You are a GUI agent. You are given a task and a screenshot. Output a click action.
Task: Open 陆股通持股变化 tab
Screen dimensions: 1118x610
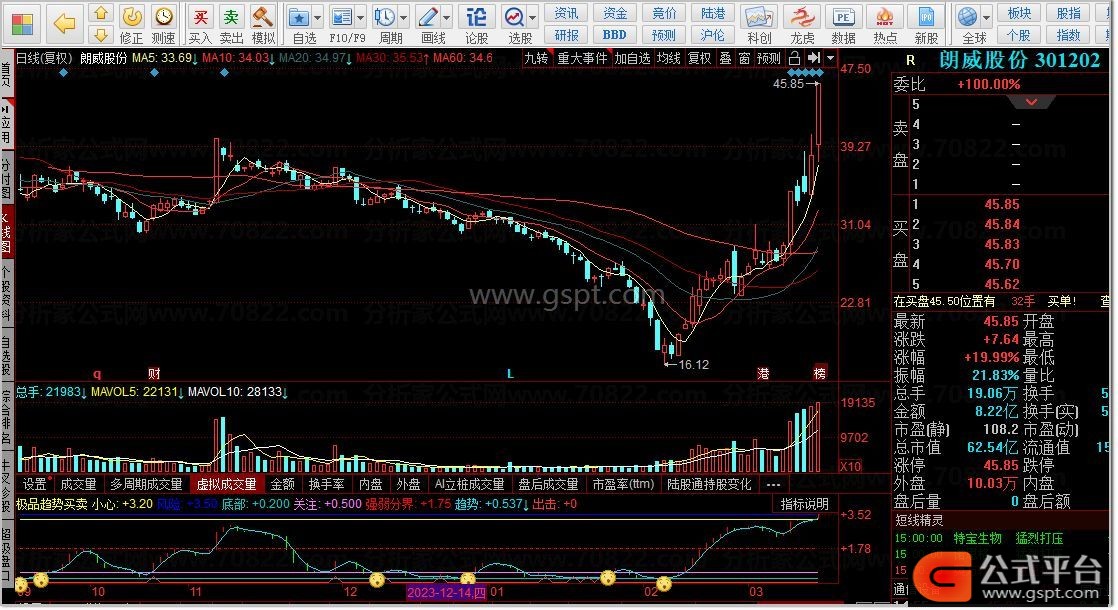coord(709,485)
